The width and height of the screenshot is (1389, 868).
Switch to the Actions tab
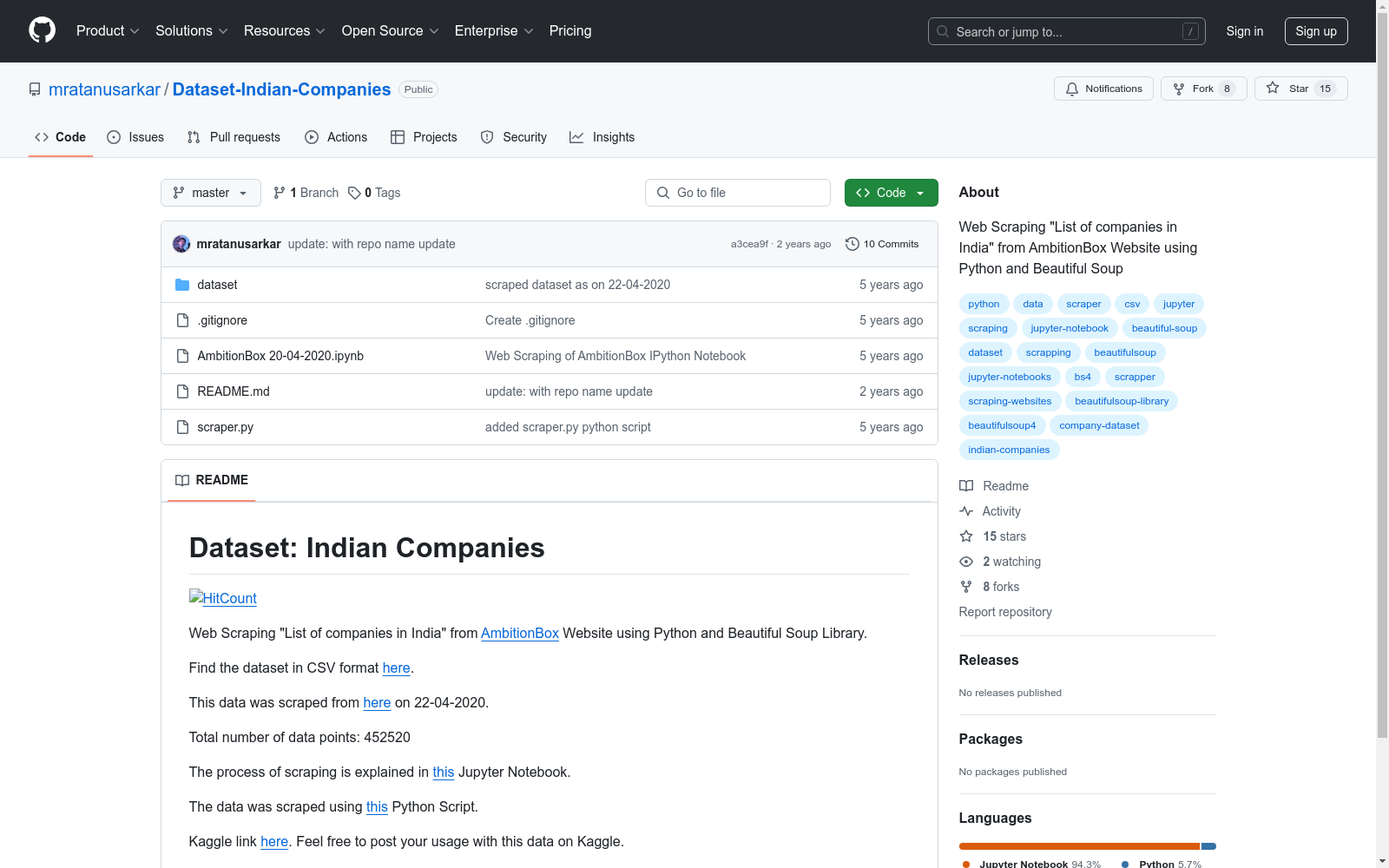[x=336, y=137]
